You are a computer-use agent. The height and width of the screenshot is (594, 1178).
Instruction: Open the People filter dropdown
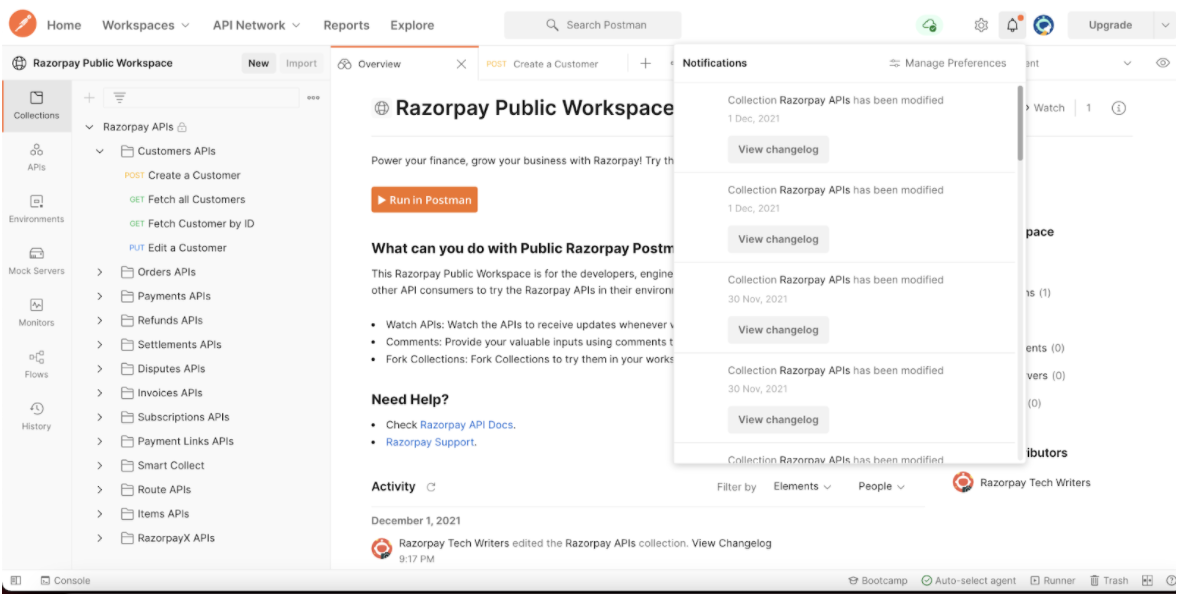[x=881, y=487]
